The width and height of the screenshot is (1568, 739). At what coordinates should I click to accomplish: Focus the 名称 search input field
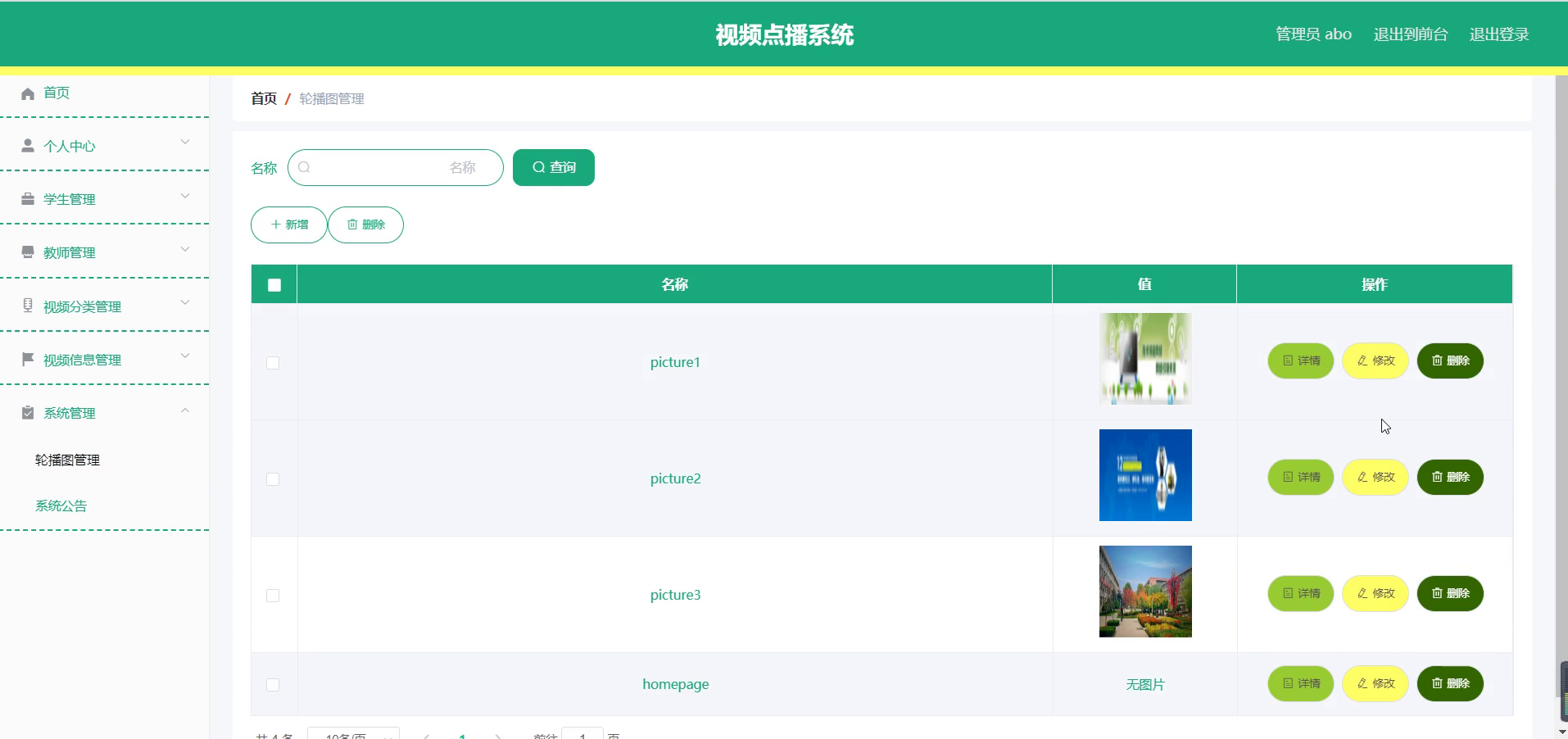396,167
